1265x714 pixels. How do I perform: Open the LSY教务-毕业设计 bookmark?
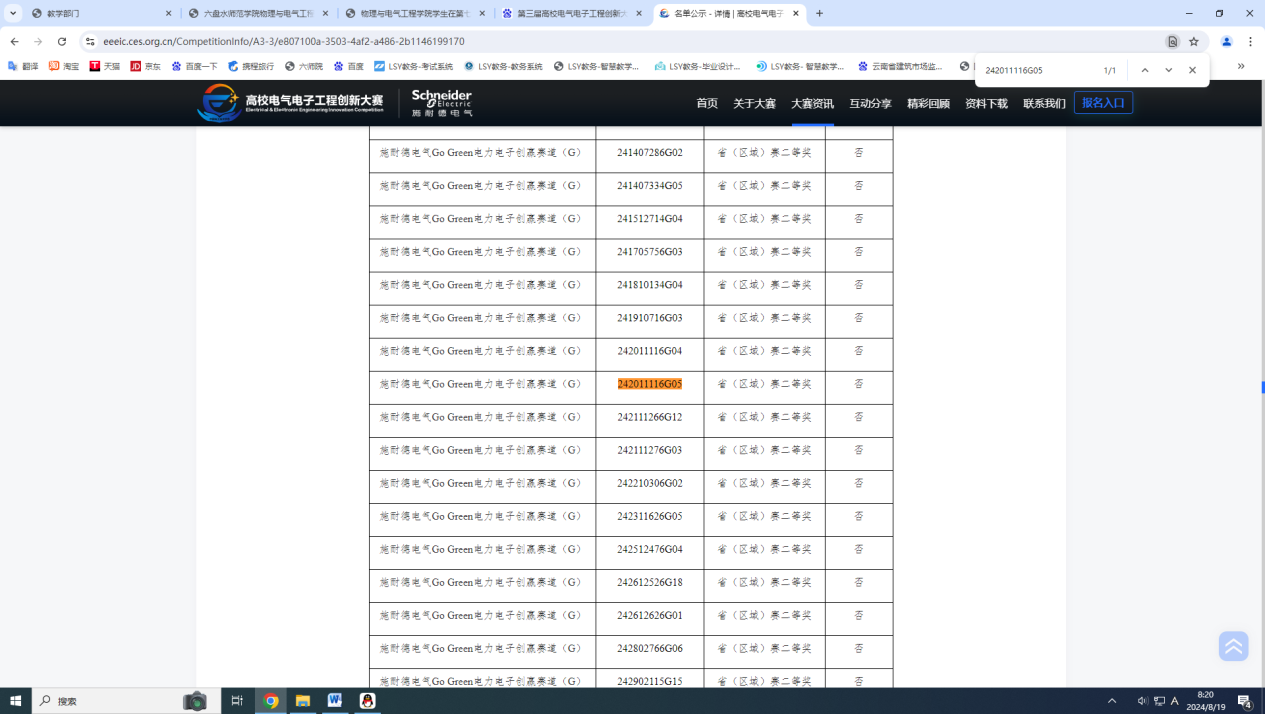pos(698,66)
